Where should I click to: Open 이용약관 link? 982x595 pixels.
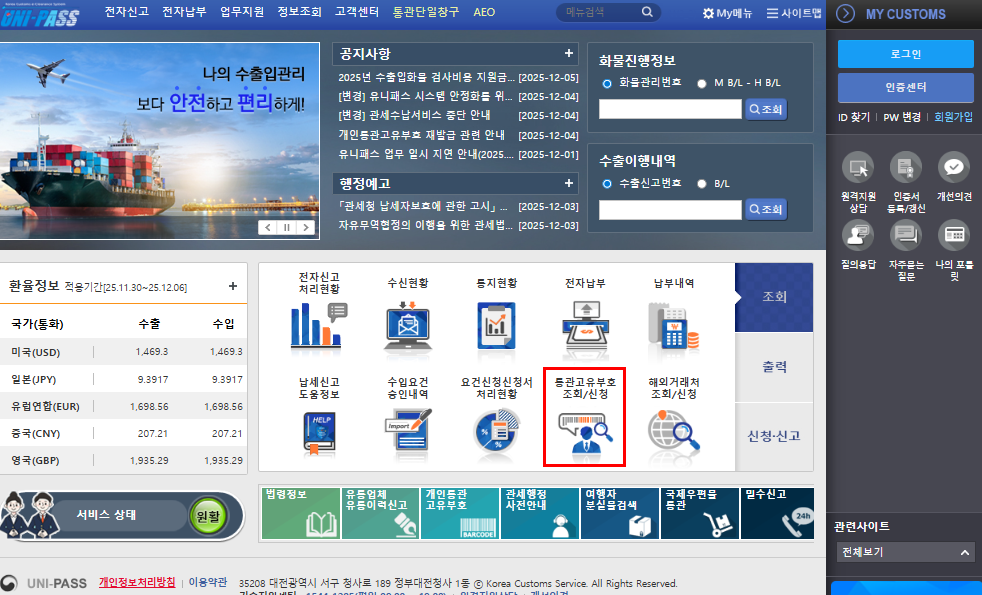click(x=208, y=582)
